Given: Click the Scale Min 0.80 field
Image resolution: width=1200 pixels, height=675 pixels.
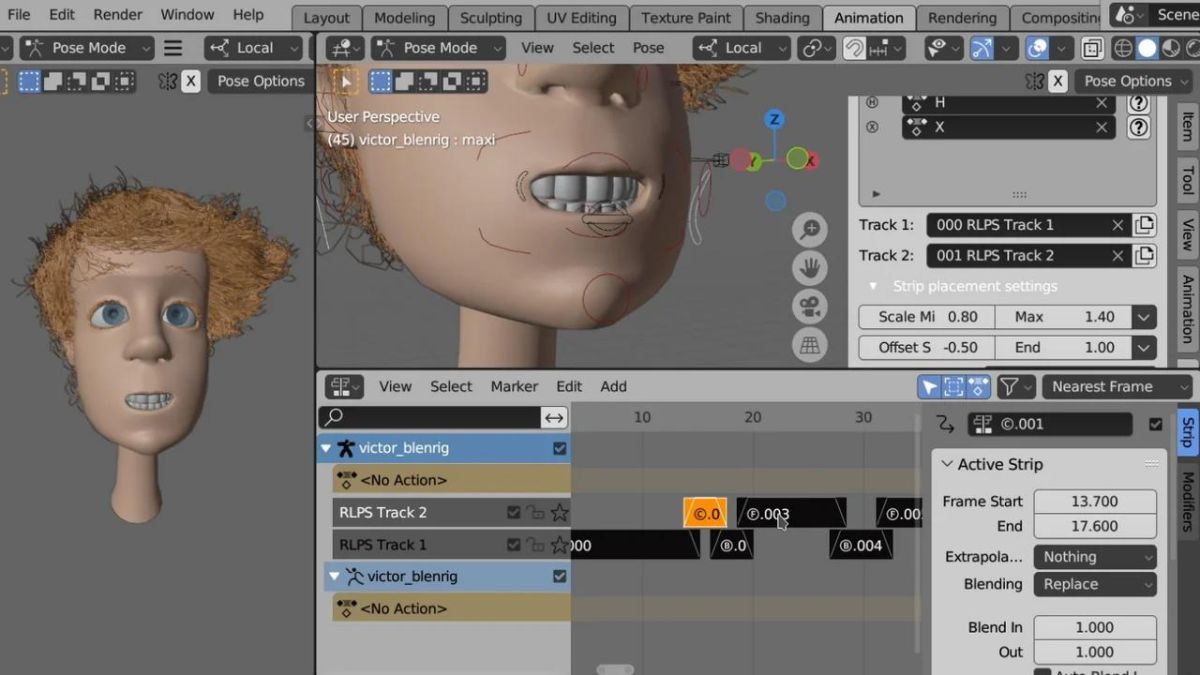Looking at the screenshot, I should click(x=927, y=317).
